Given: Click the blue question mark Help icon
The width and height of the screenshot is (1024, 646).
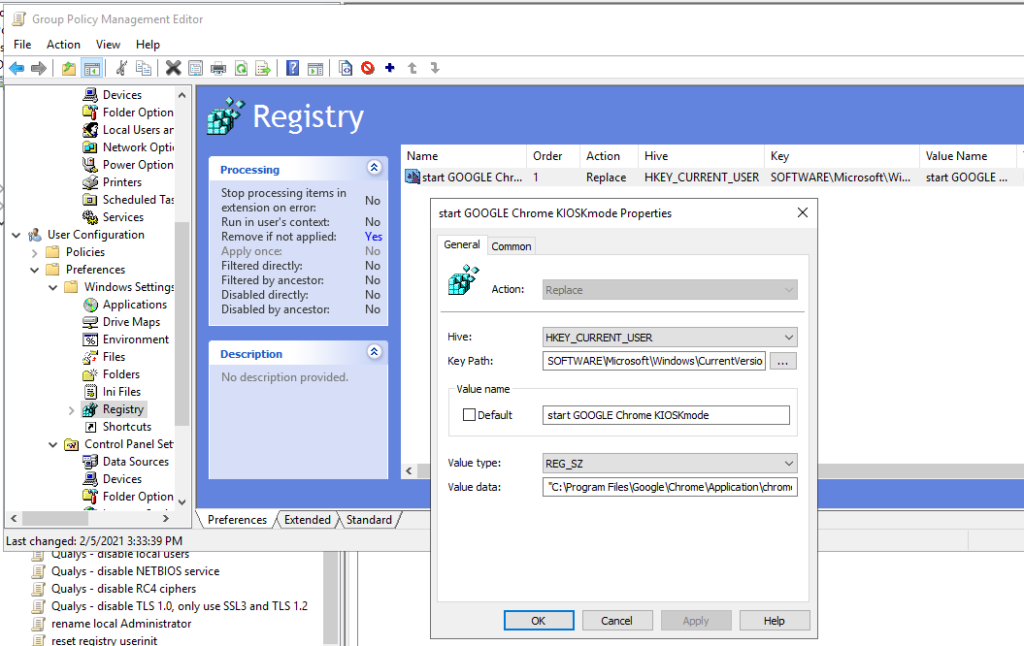Looking at the screenshot, I should (293, 68).
